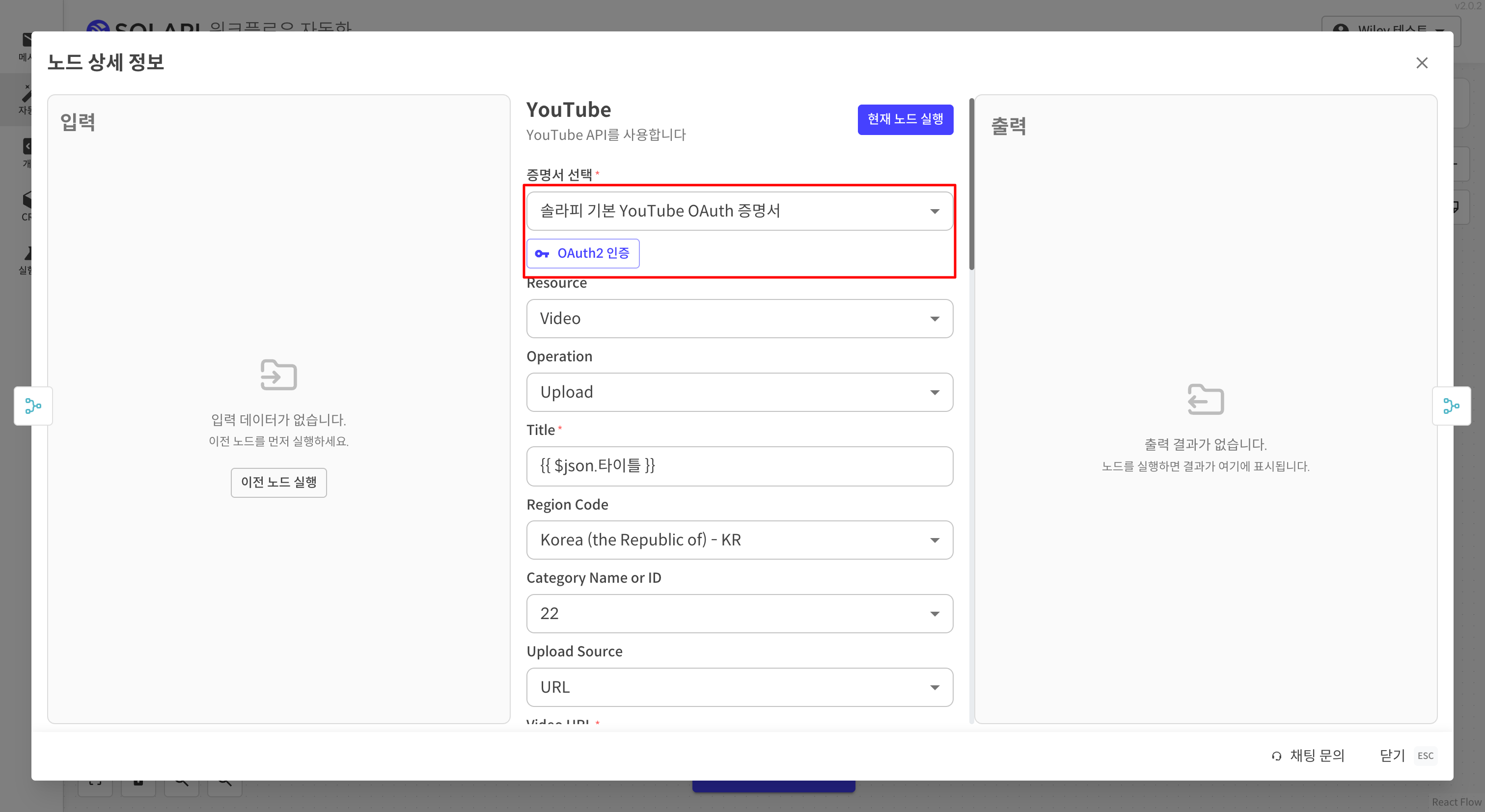
Task: Click the key icon on OAuth2 인증
Action: point(541,254)
